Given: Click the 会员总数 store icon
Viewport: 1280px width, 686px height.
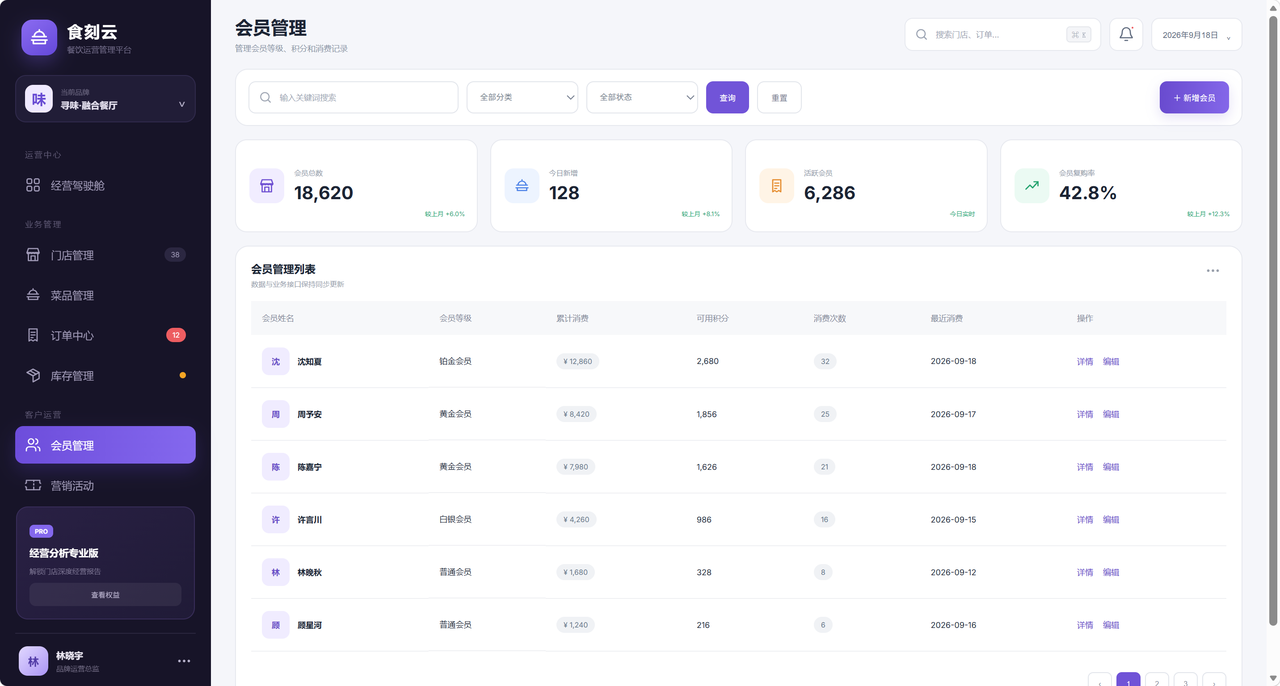Looking at the screenshot, I should coord(267,186).
